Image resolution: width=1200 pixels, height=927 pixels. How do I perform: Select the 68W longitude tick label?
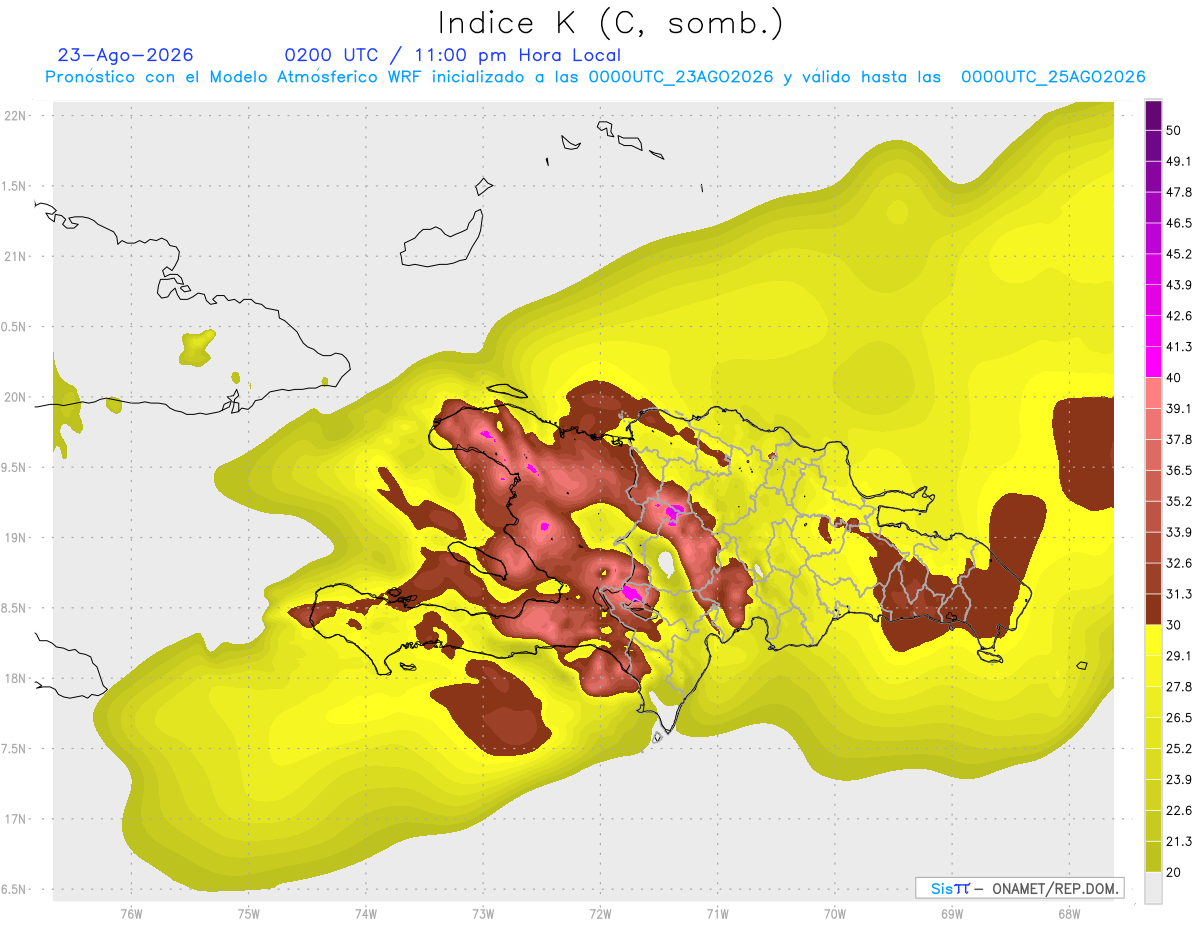(x=1068, y=914)
